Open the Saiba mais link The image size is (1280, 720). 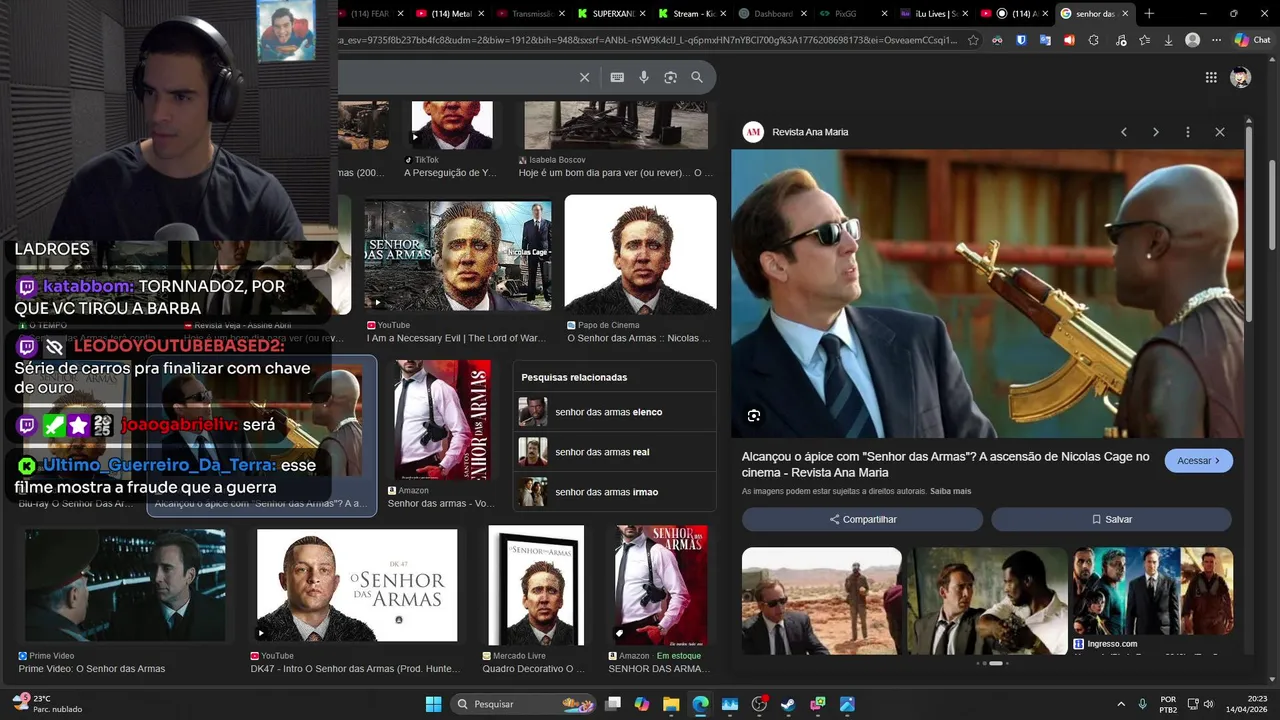pos(950,491)
